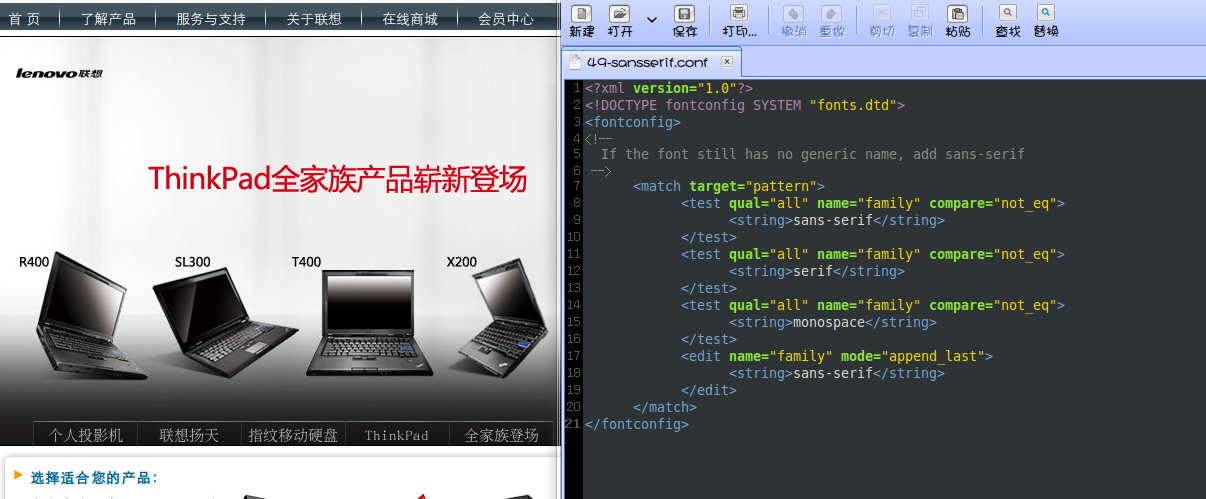Switch to the 联想扬天 banner tab
The height and width of the screenshot is (499, 1206).
pyautogui.click(x=190, y=435)
